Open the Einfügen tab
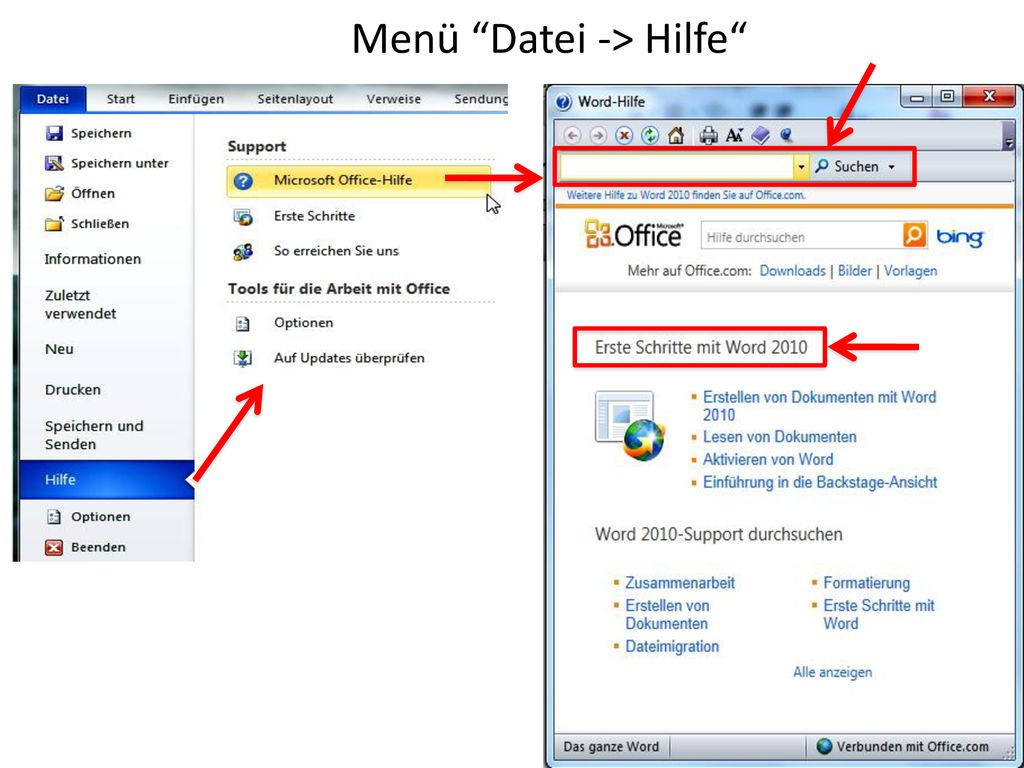This screenshot has height=768, width=1024. point(196,99)
